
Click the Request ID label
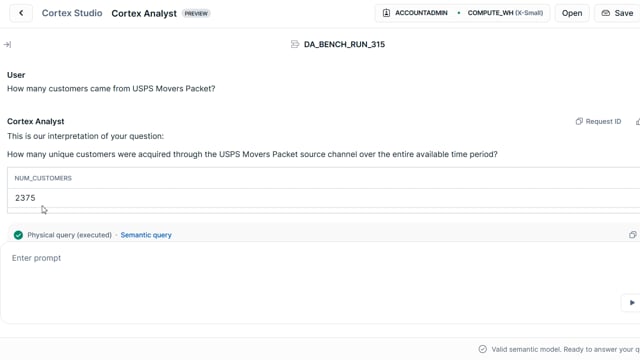(x=603, y=122)
